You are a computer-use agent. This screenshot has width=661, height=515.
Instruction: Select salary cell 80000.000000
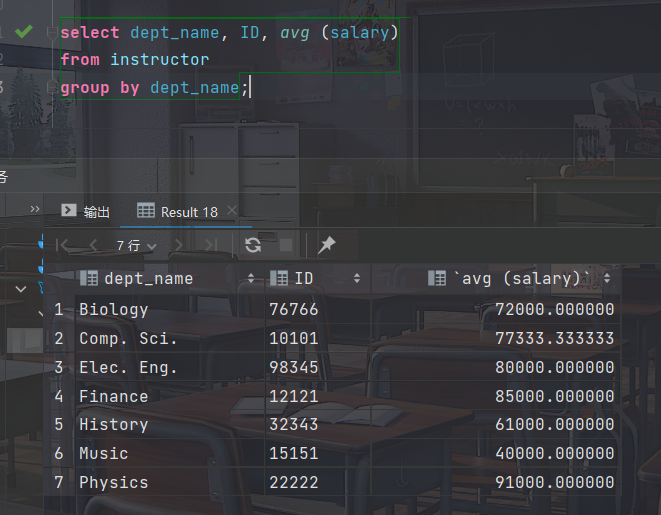(495, 367)
